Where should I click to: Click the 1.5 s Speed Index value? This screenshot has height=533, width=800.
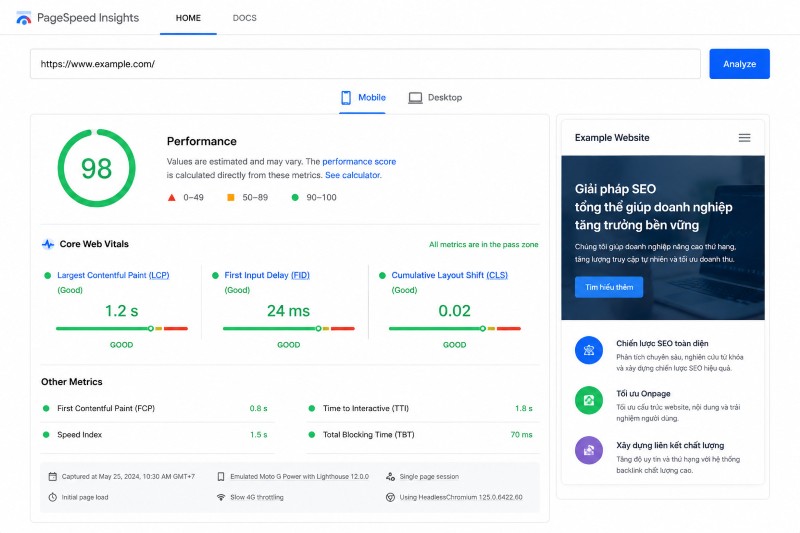click(x=259, y=435)
